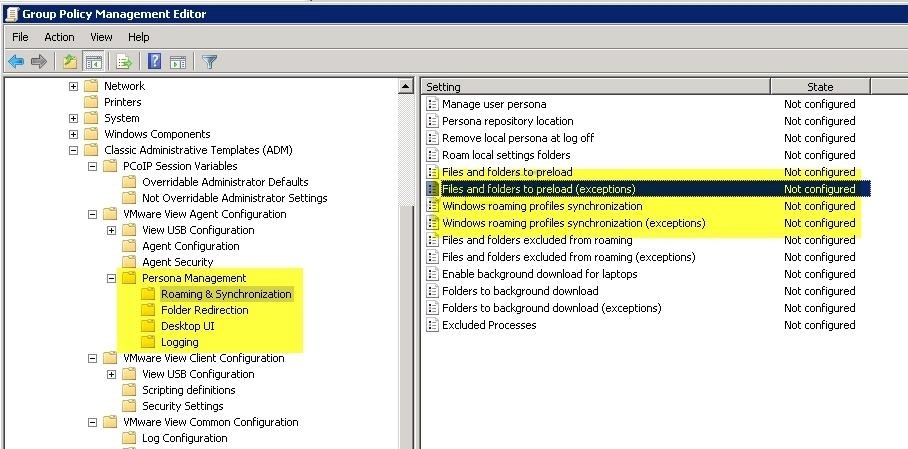Screen dimensions: 908x449
Task: Click the Back arrow toolbar icon
Action: (x=16, y=61)
